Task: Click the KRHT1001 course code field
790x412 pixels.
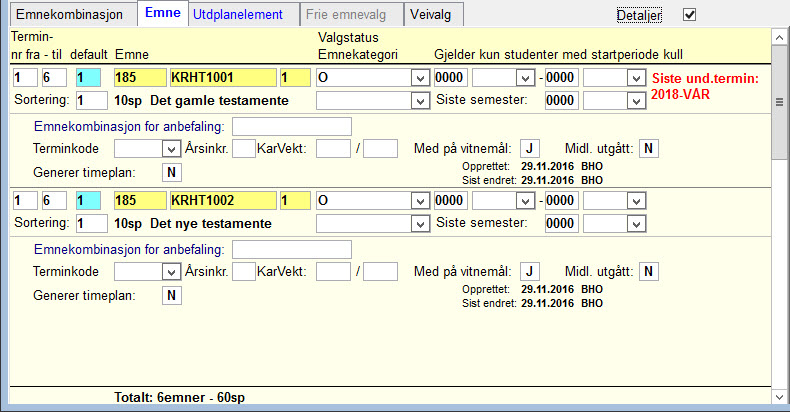Action: tap(223, 78)
